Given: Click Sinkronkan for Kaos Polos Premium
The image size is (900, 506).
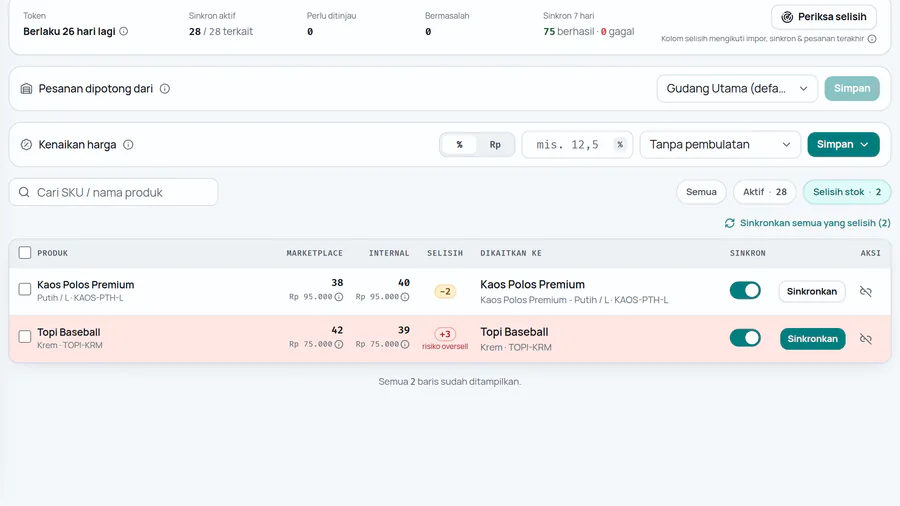Looking at the screenshot, I should coord(812,291).
